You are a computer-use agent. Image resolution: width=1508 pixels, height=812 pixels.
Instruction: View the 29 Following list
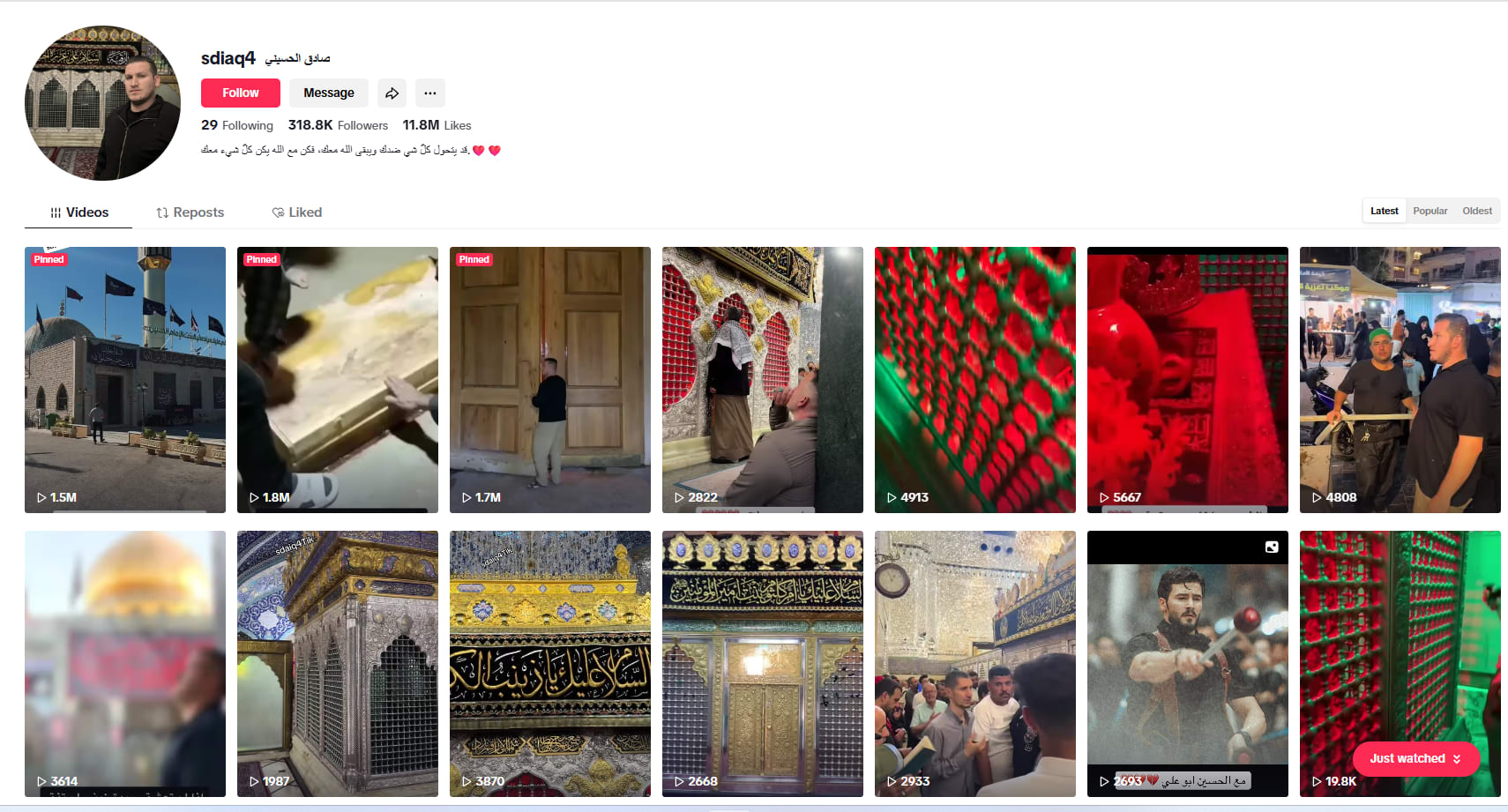click(x=236, y=125)
